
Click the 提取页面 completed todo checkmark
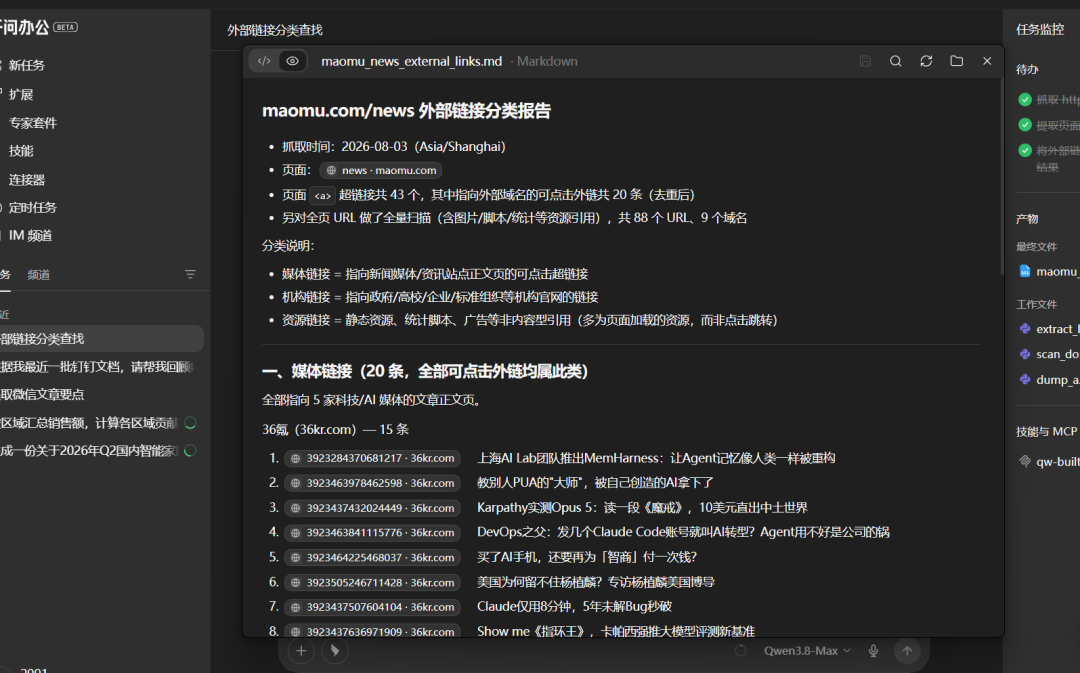click(x=1025, y=125)
